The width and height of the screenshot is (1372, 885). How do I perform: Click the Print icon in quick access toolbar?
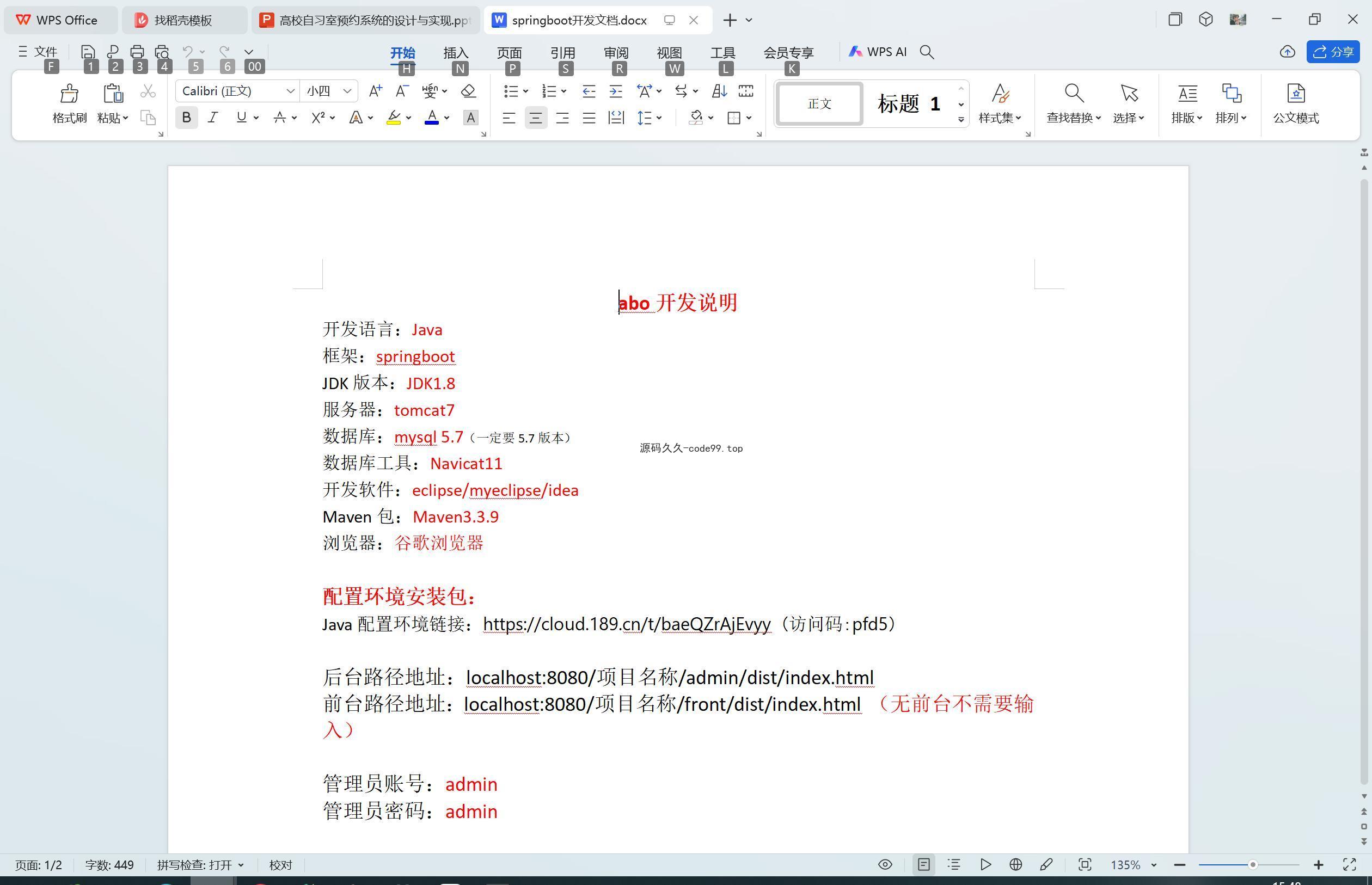tap(137, 52)
